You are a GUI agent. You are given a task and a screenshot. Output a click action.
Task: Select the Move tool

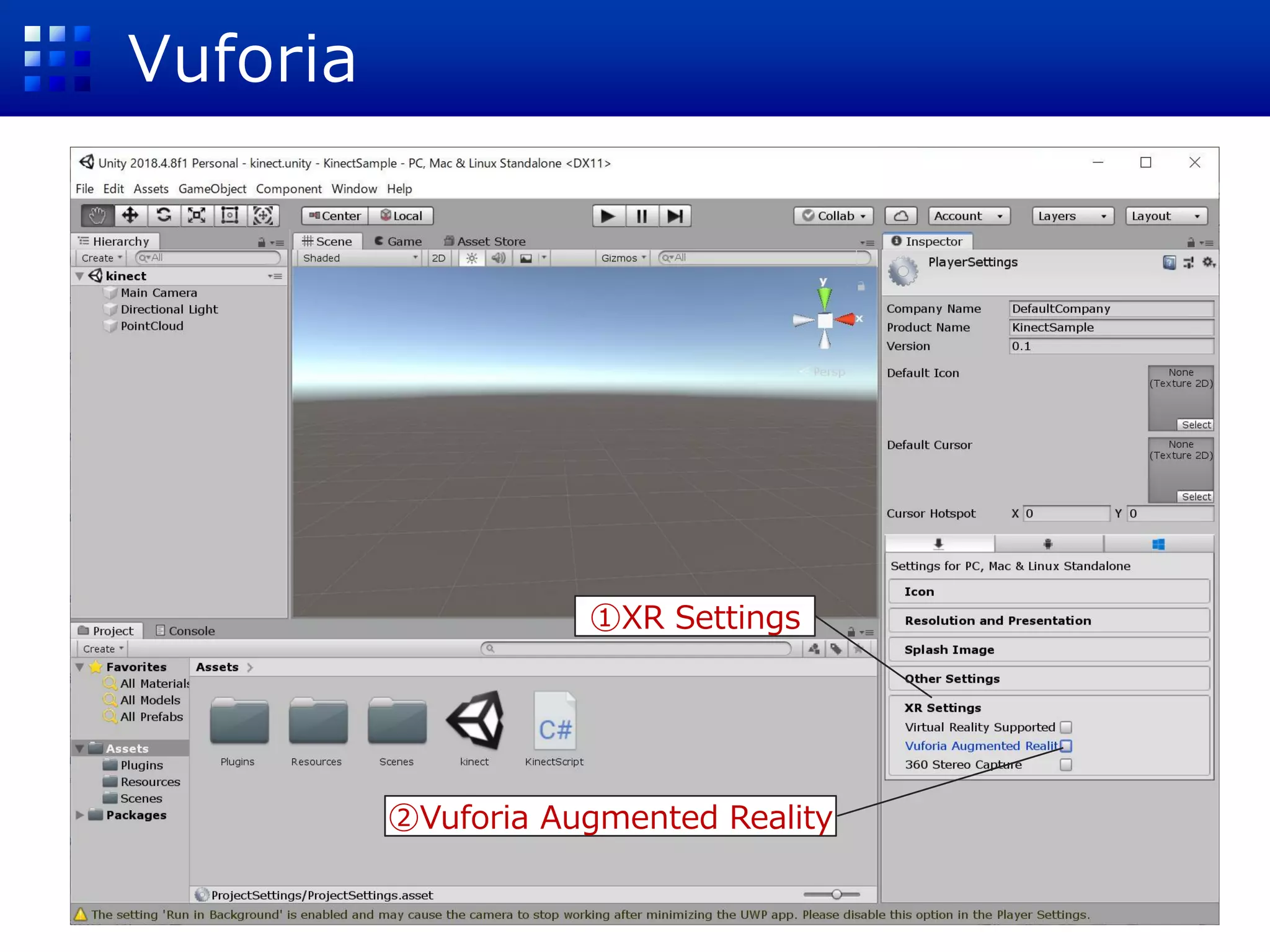[130, 216]
